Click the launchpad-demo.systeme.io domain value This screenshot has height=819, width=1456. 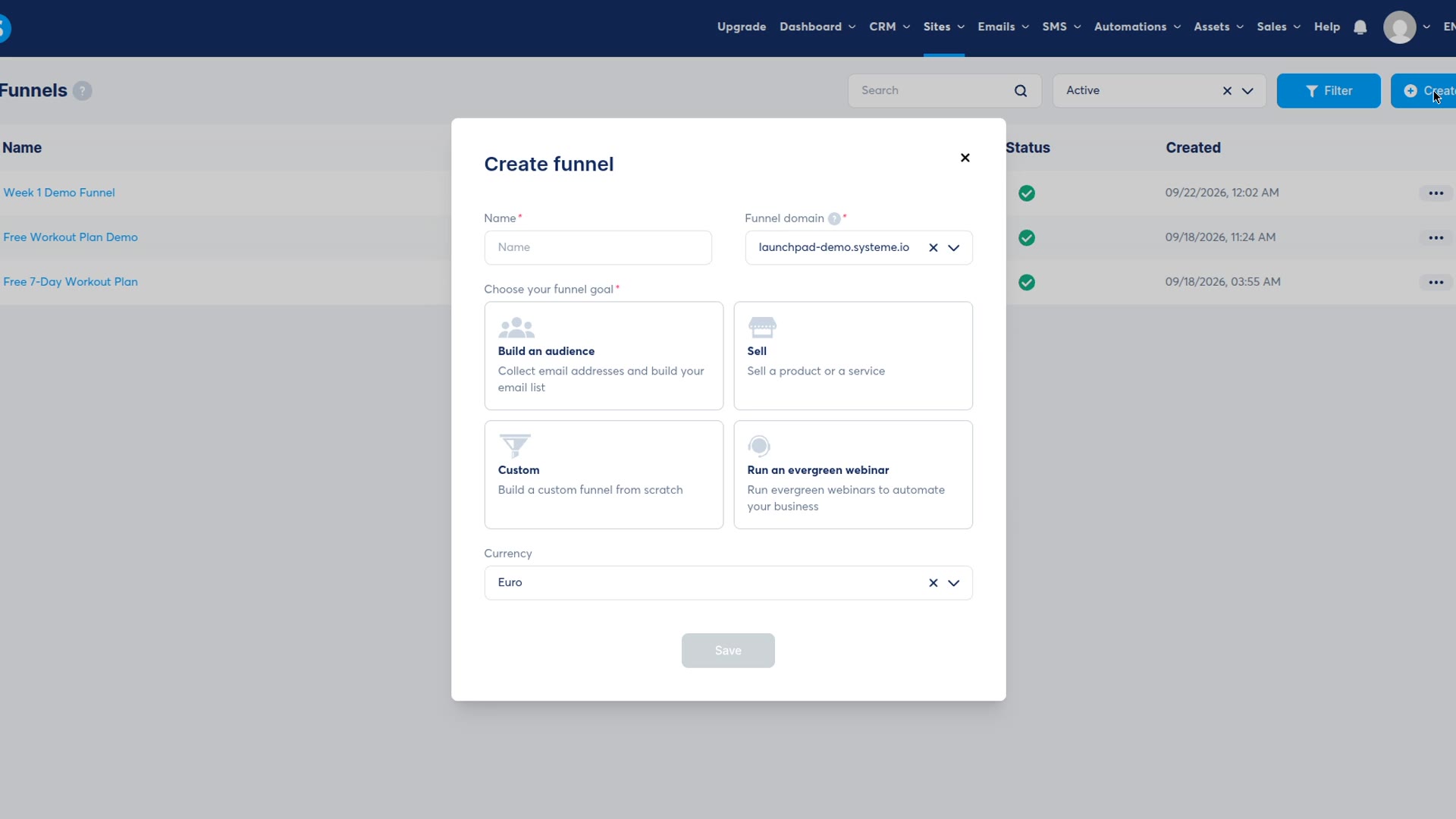(833, 247)
